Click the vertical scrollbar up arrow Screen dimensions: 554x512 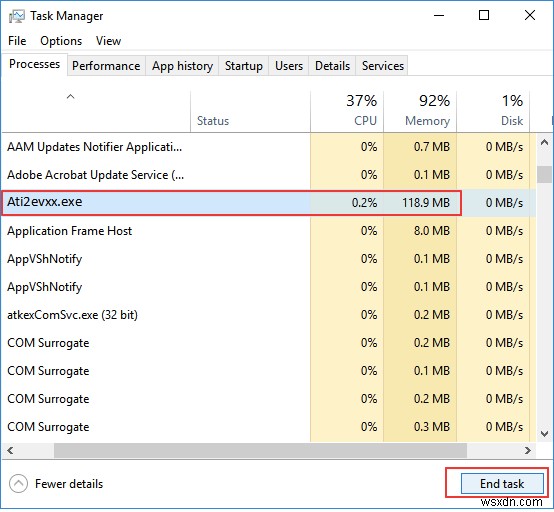(544, 143)
